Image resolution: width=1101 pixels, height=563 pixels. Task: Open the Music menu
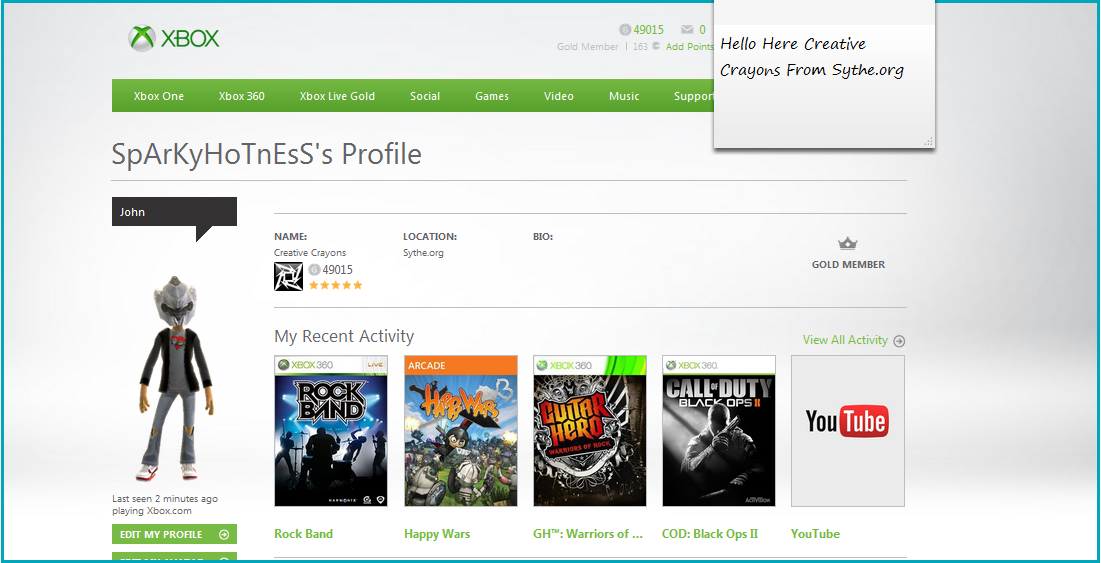tap(624, 96)
